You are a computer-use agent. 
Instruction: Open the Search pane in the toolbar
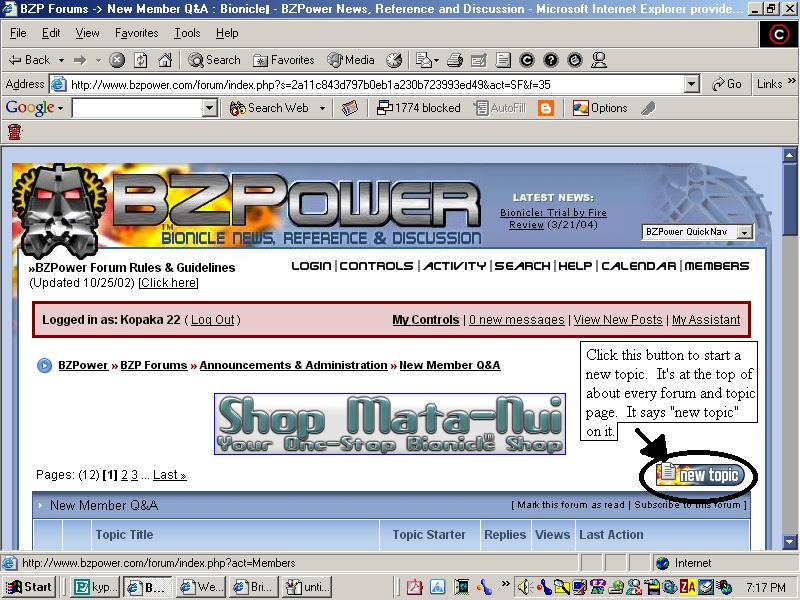coord(214,60)
